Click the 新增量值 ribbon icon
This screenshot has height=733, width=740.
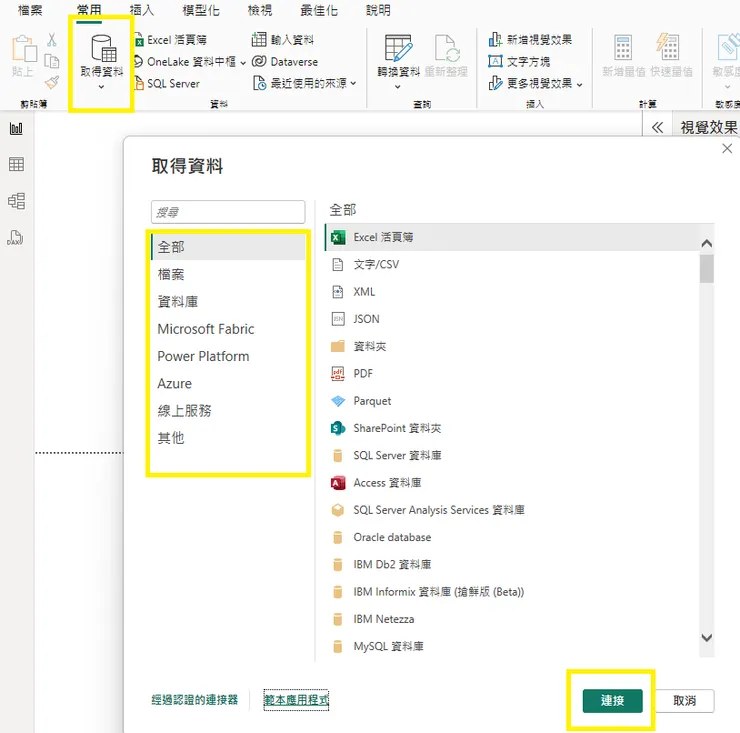click(623, 48)
